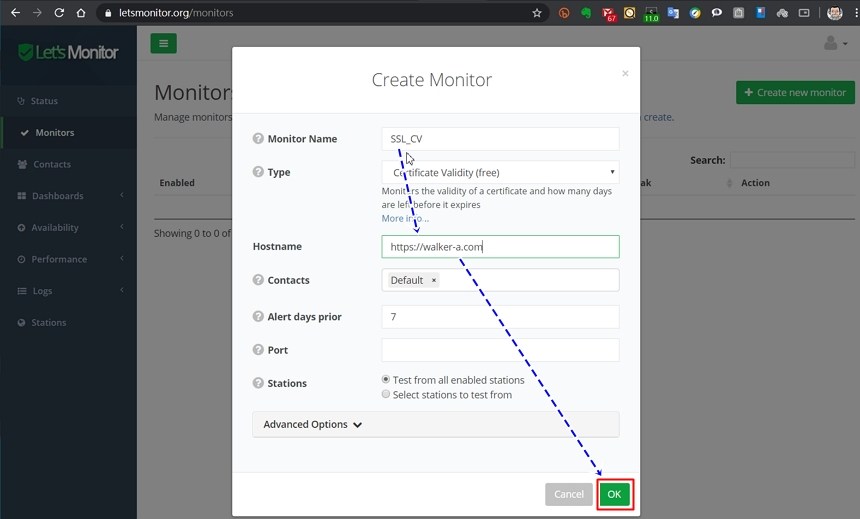Show help for Port field
Image resolution: width=860 pixels, height=519 pixels.
[x=258, y=349]
